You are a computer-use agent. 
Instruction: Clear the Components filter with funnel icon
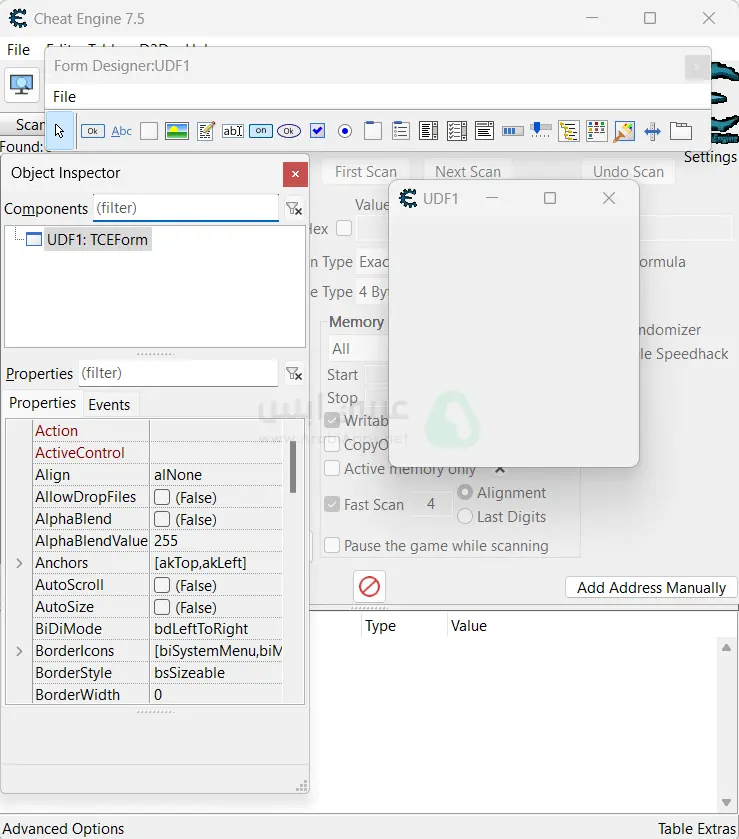294,208
